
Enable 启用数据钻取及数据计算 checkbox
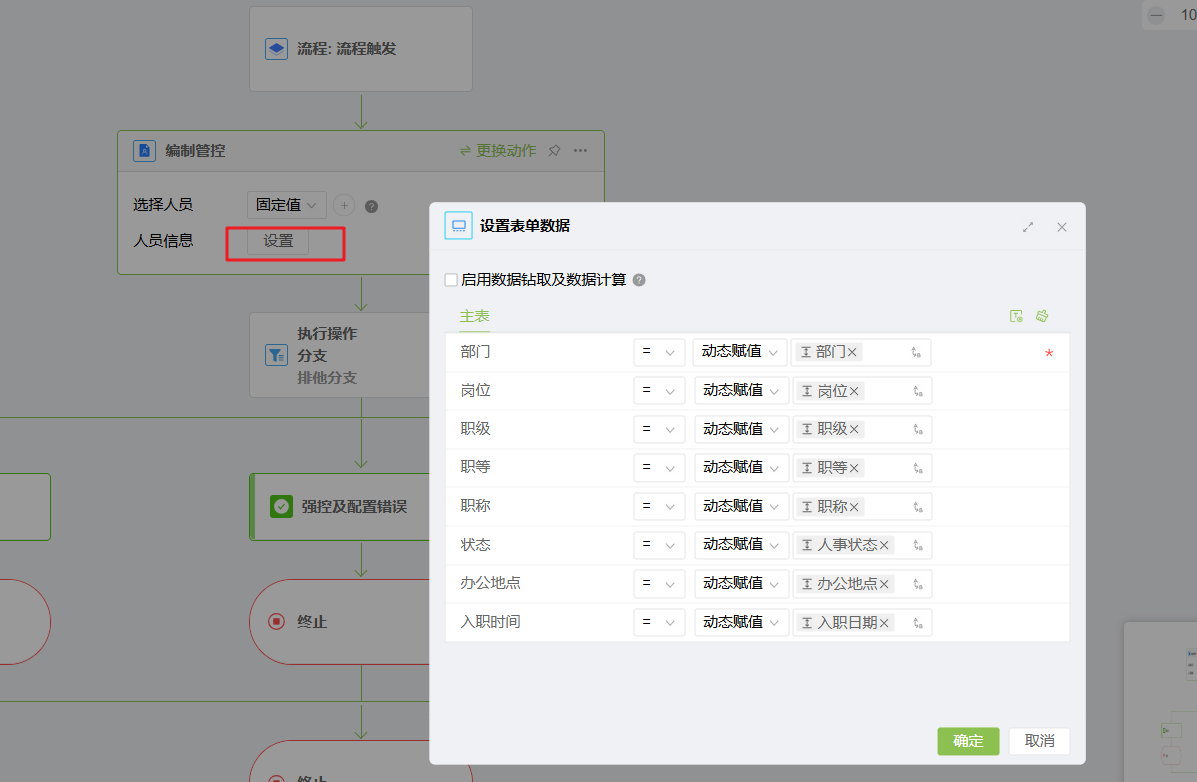tap(451, 280)
